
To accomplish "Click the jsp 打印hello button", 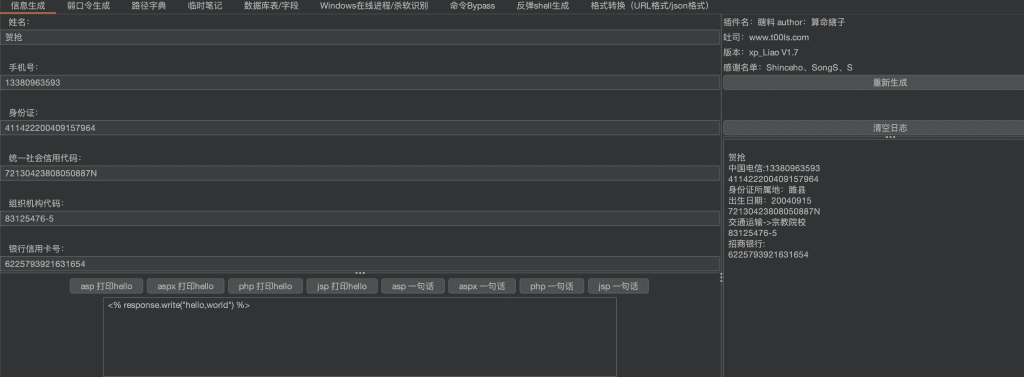I will click(x=342, y=286).
